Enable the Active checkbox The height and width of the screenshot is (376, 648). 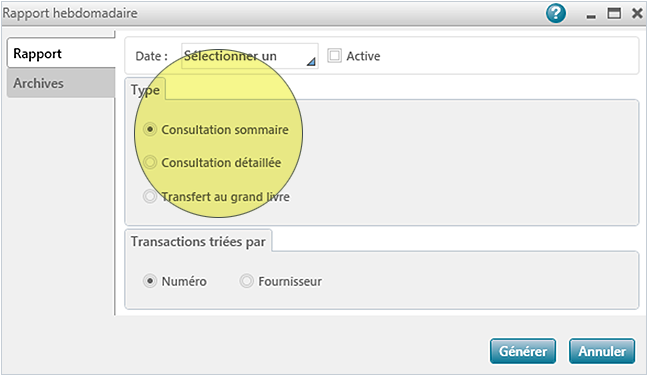334,55
